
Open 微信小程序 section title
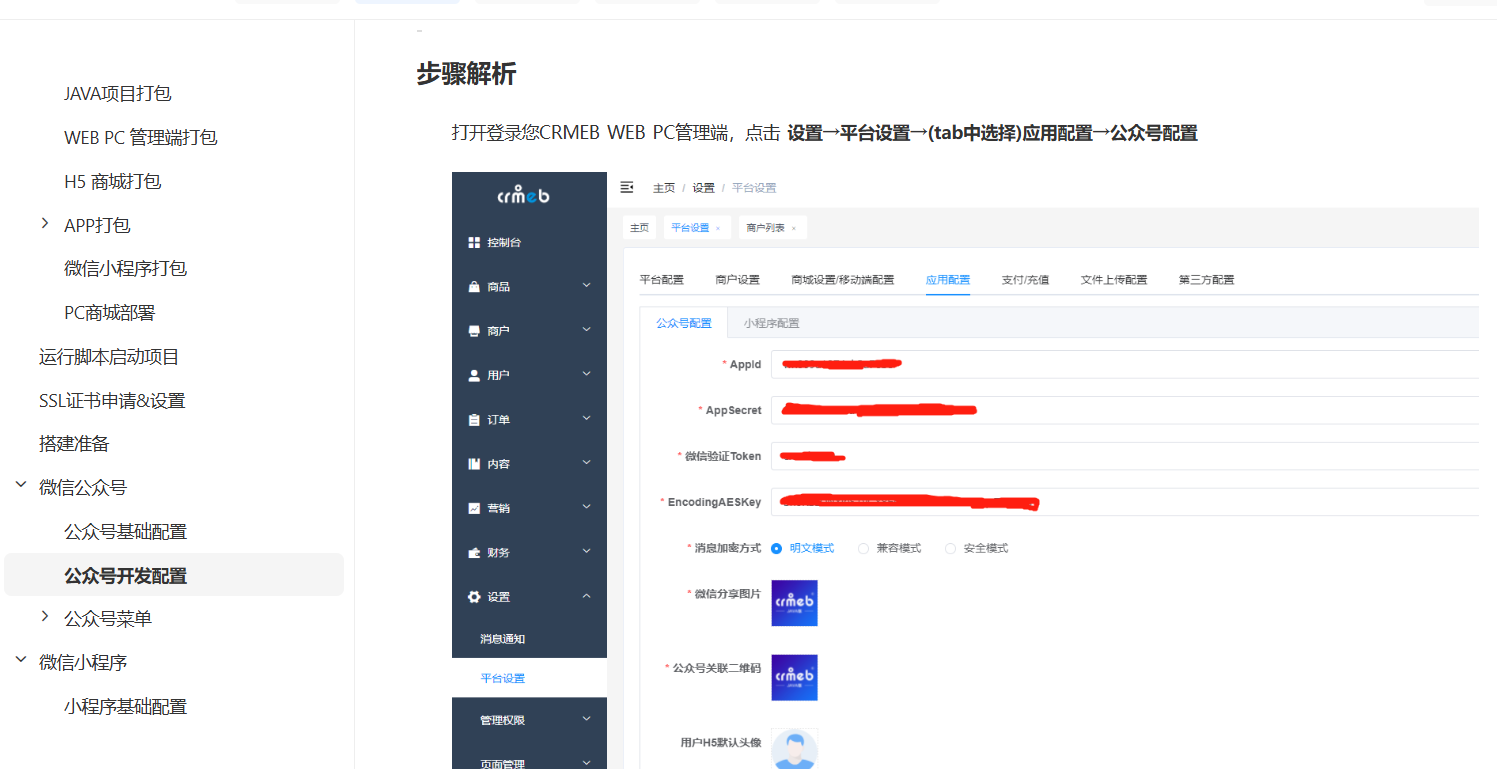coord(83,662)
